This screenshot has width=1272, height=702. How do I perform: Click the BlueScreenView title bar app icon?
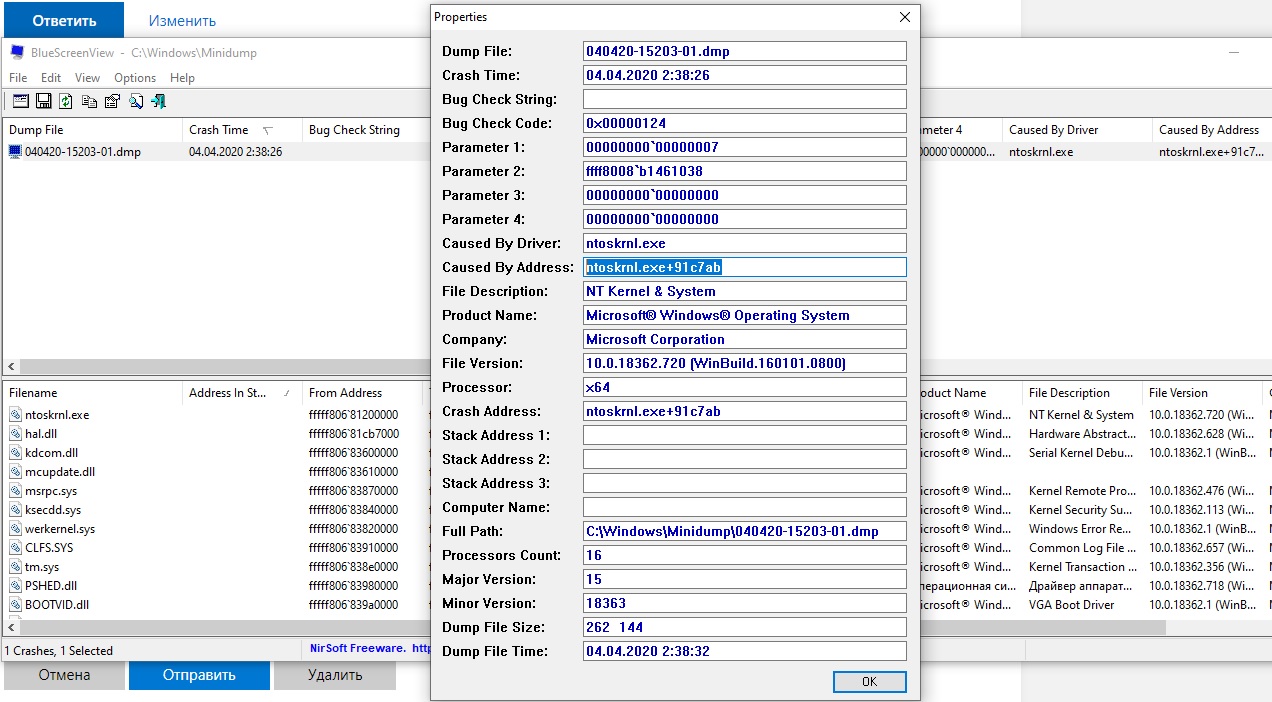click(15, 51)
